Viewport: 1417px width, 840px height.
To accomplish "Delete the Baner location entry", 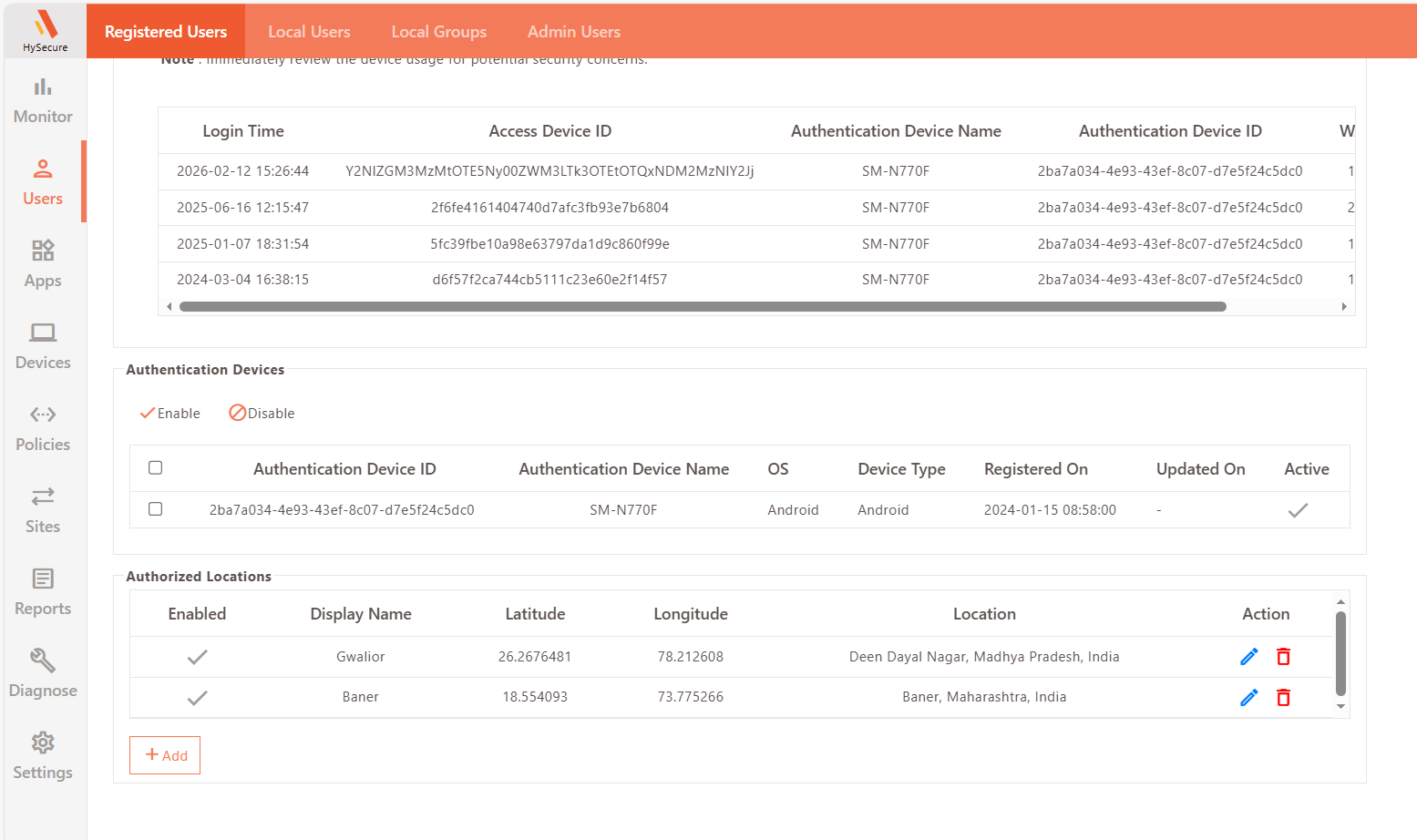I will pyautogui.click(x=1283, y=698).
